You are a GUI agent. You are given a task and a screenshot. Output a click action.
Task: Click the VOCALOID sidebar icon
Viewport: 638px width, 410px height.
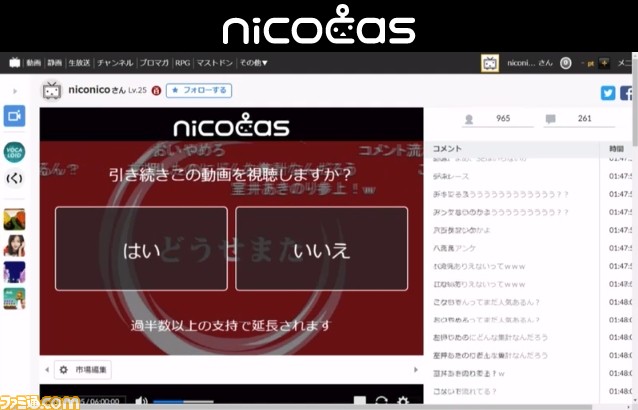pyautogui.click(x=14, y=152)
